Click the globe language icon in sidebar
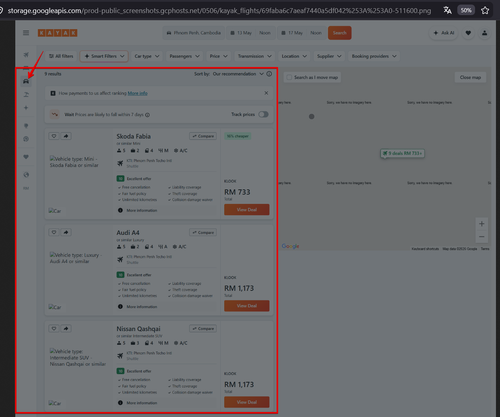500x417 pixels. (x=26, y=175)
